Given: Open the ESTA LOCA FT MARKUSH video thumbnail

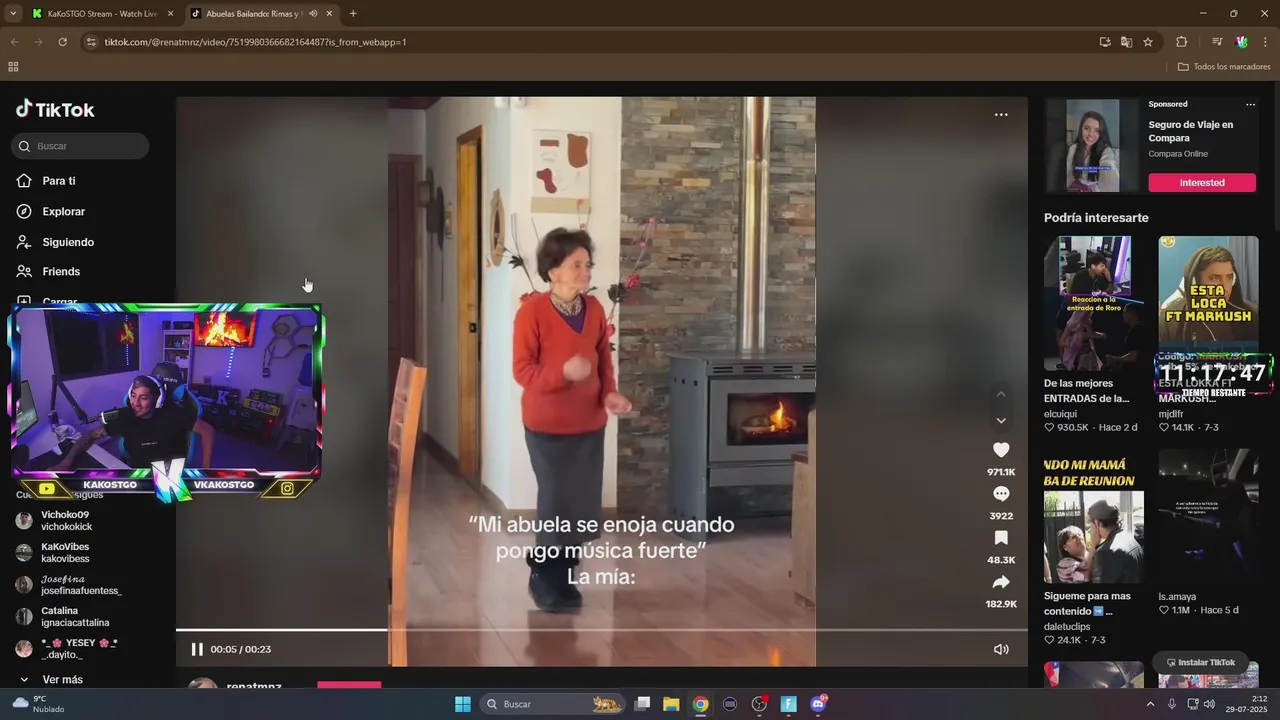Looking at the screenshot, I should pyautogui.click(x=1208, y=295).
